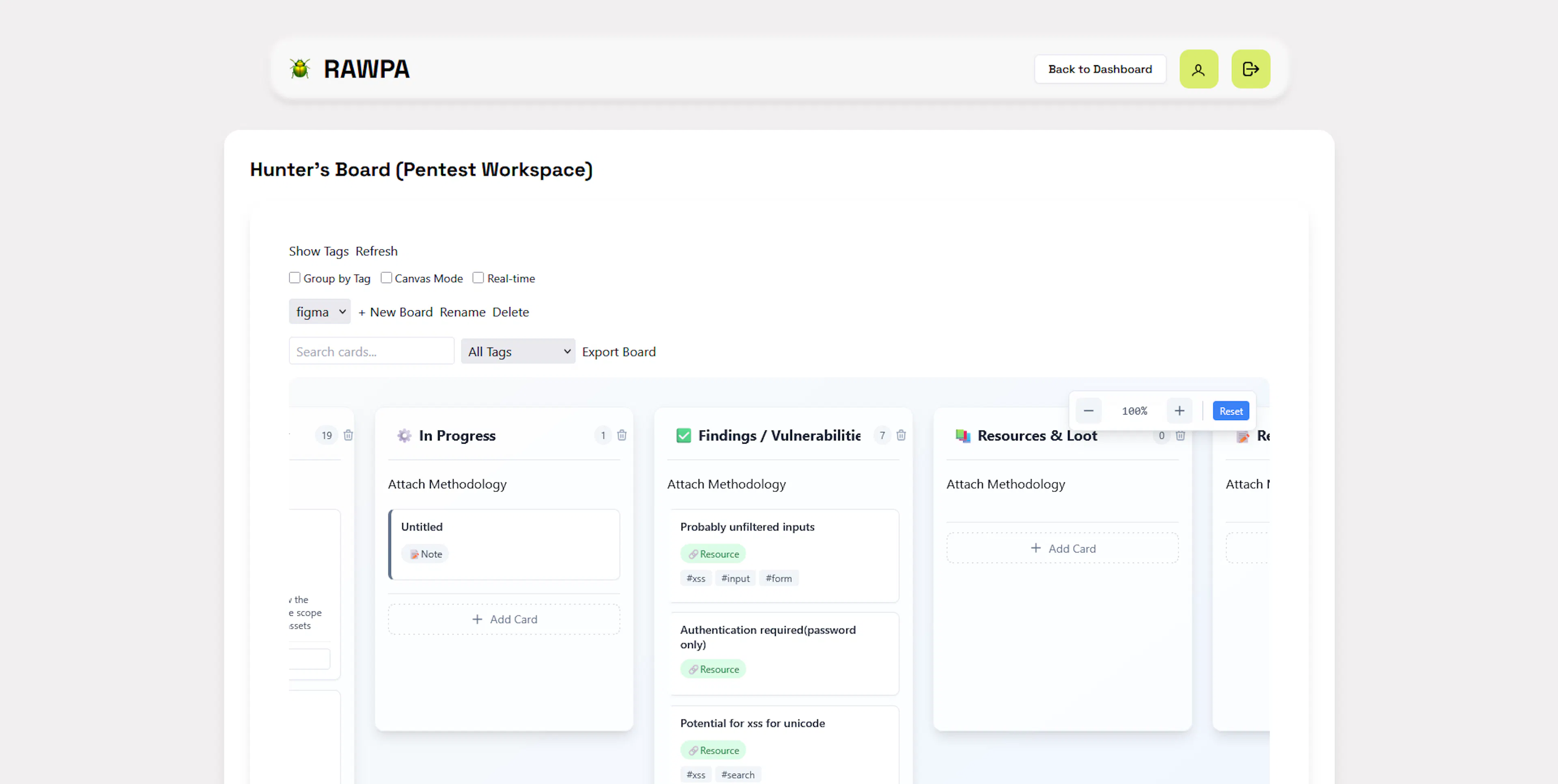
Task: Click Refresh next to Show Tags
Action: pyautogui.click(x=376, y=251)
